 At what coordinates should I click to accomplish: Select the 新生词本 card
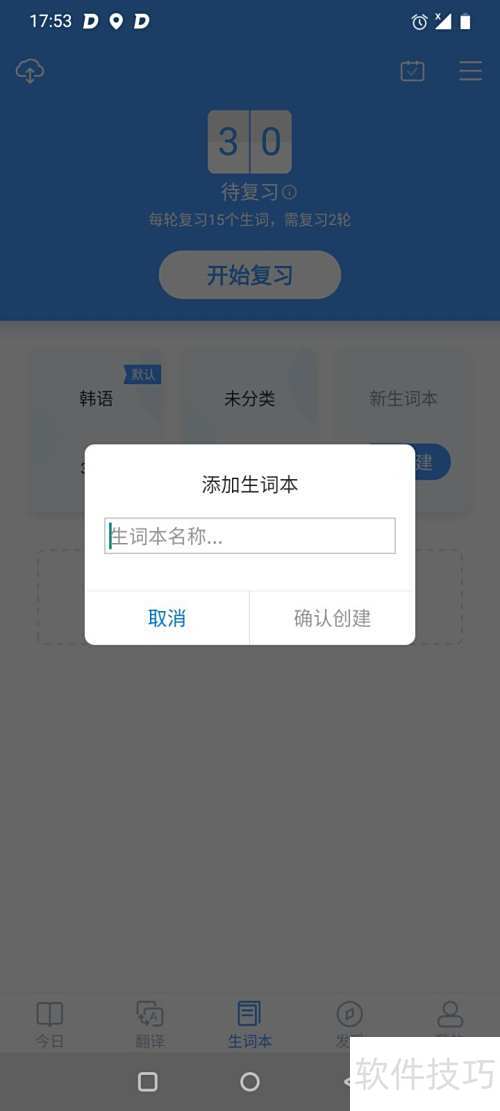click(x=403, y=399)
